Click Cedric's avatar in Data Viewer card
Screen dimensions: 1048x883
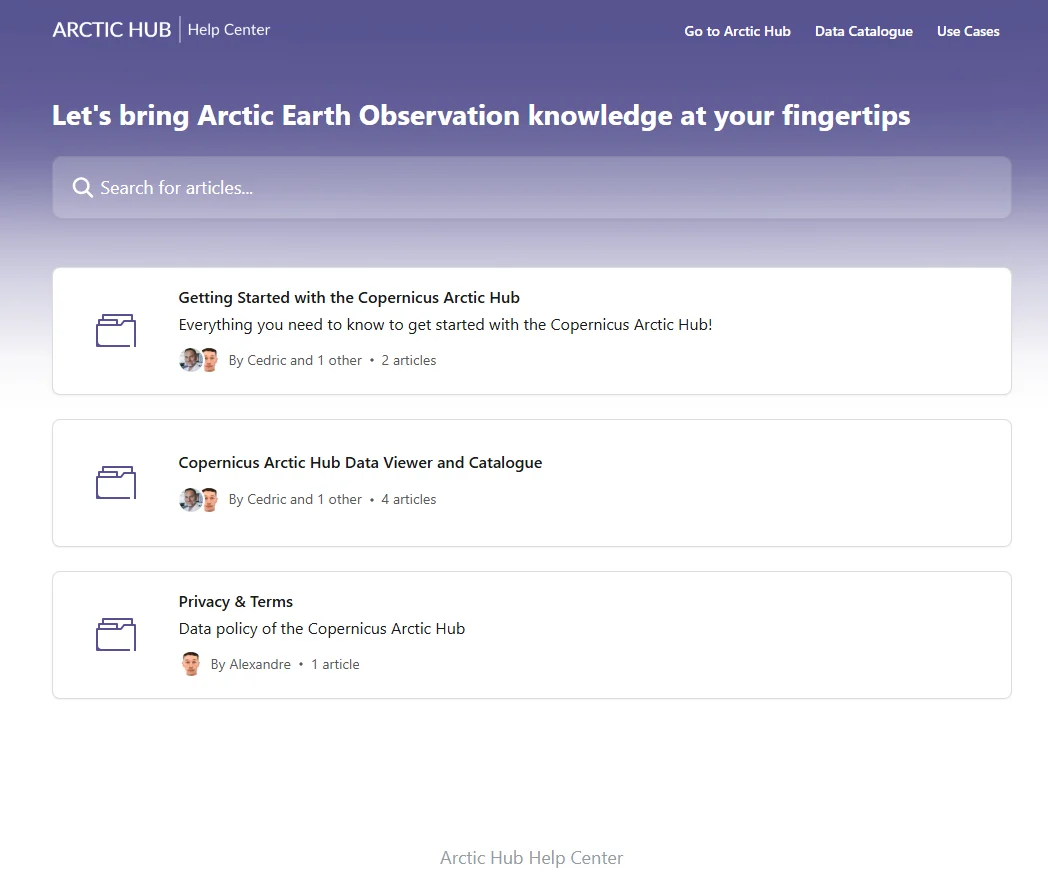coord(190,499)
